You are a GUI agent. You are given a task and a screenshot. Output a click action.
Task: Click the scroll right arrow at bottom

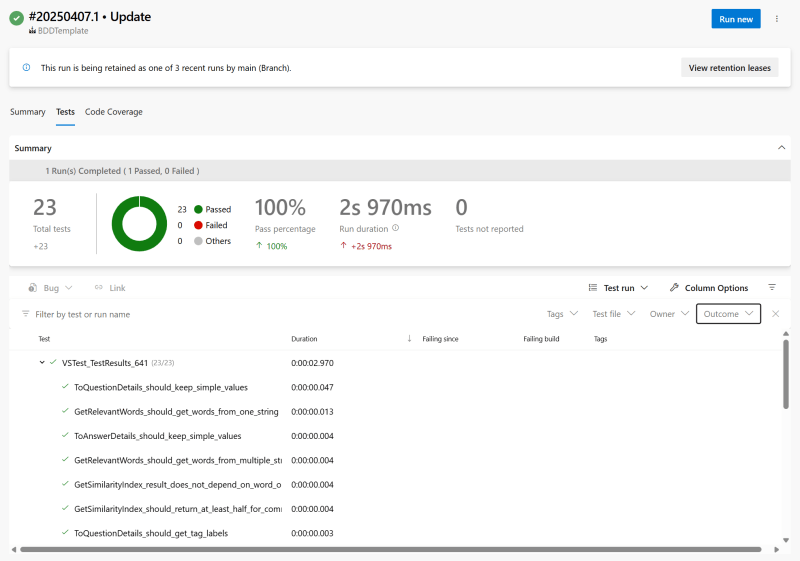777,549
